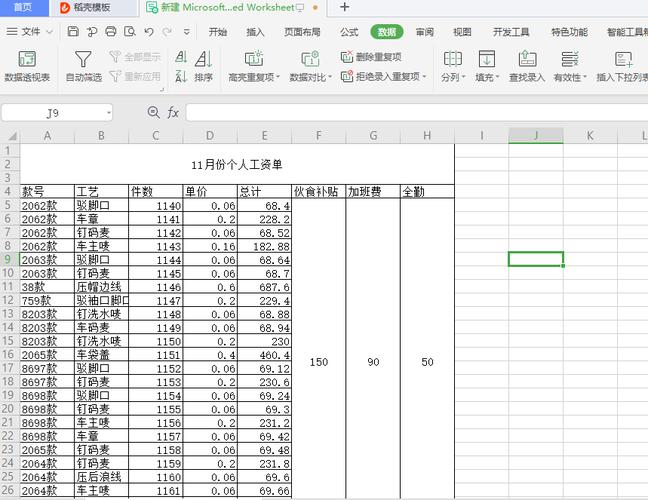This screenshot has height=500, width=648.
Task: Open the 文件 menu dropdown arrow
Action: point(50,32)
